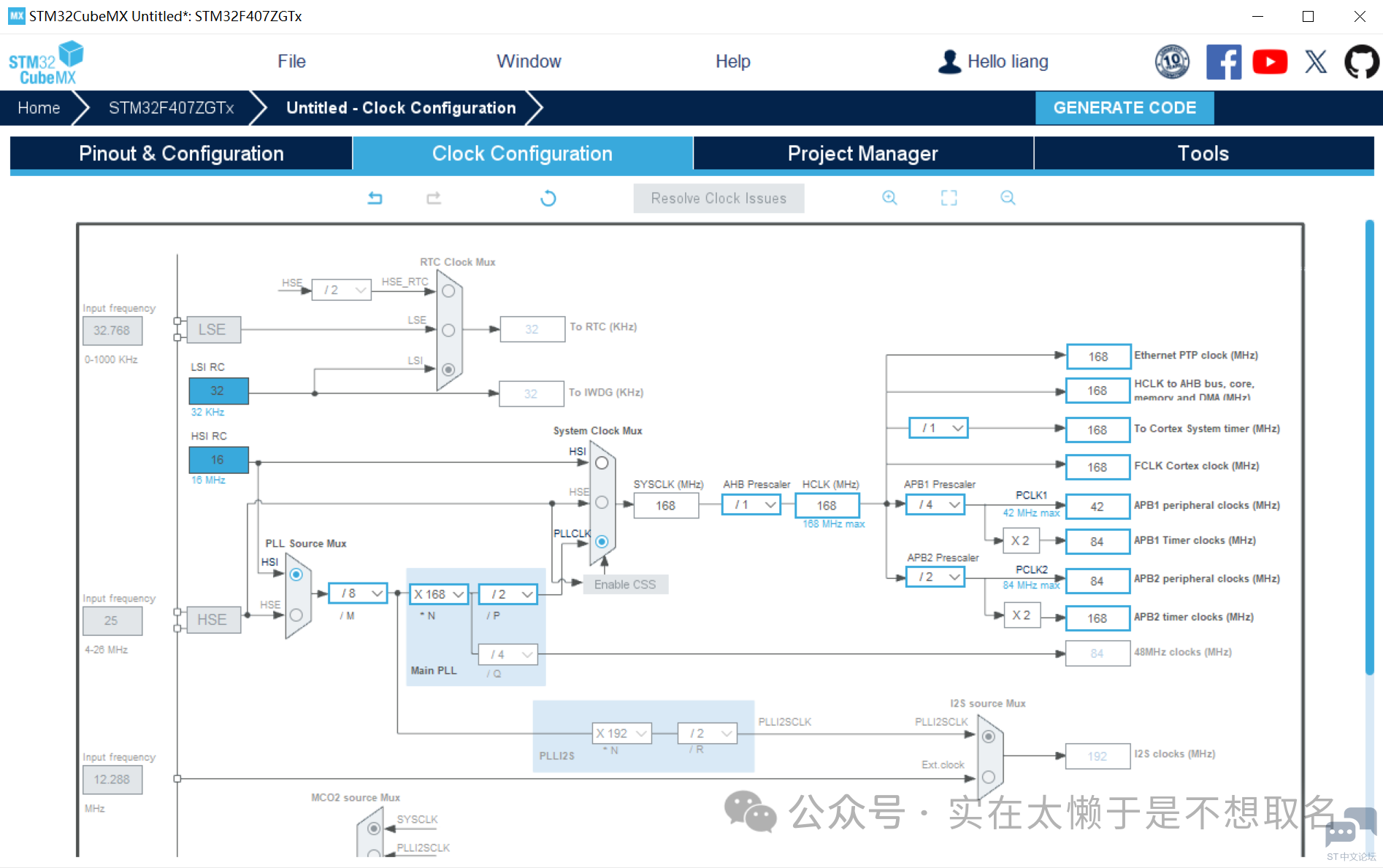Select HSE in System Clock Mux
The height and width of the screenshot is (868, 1383).
602,502
